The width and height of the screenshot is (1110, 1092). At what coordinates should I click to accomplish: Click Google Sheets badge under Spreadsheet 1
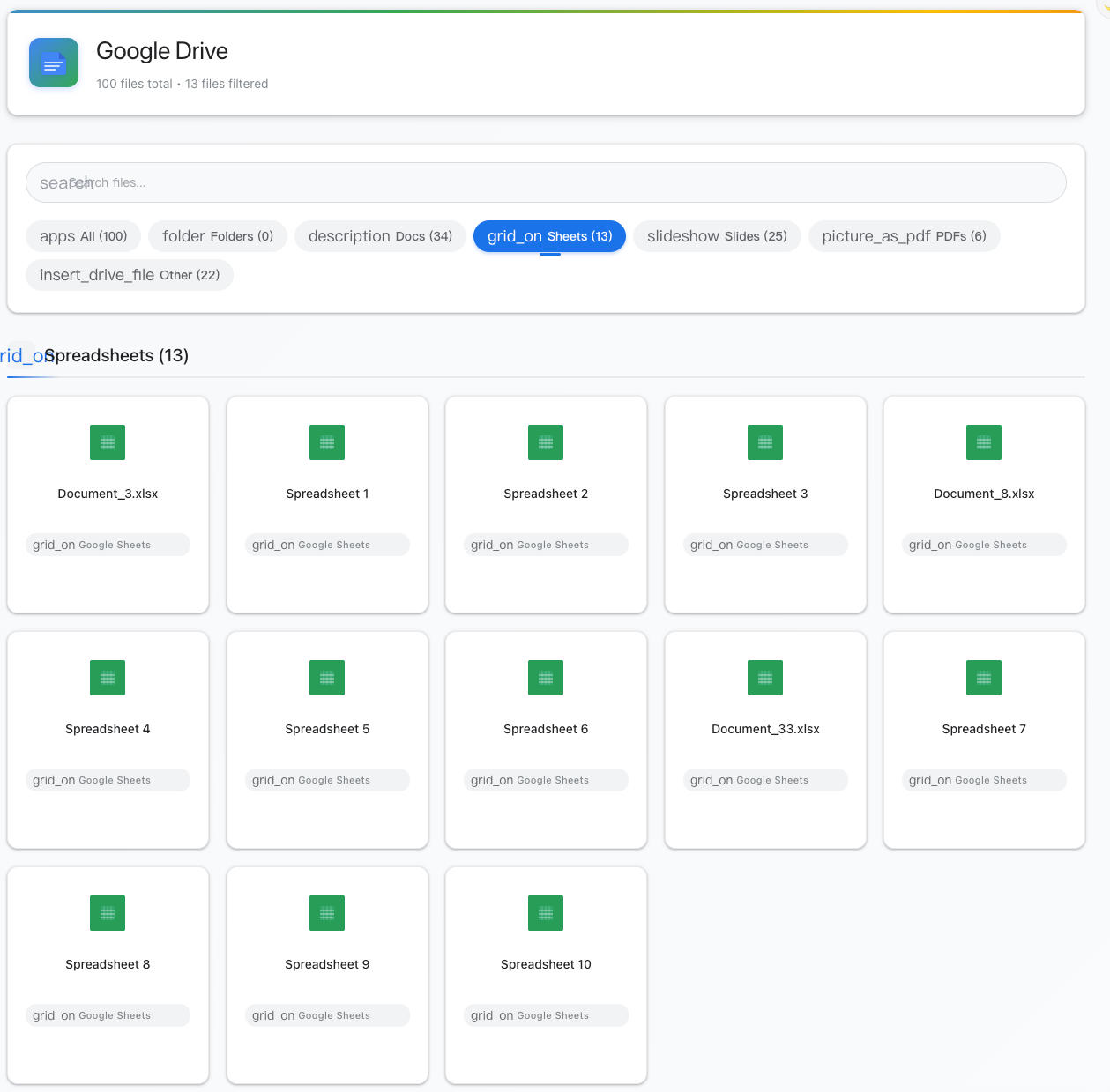tap(327, 545)
